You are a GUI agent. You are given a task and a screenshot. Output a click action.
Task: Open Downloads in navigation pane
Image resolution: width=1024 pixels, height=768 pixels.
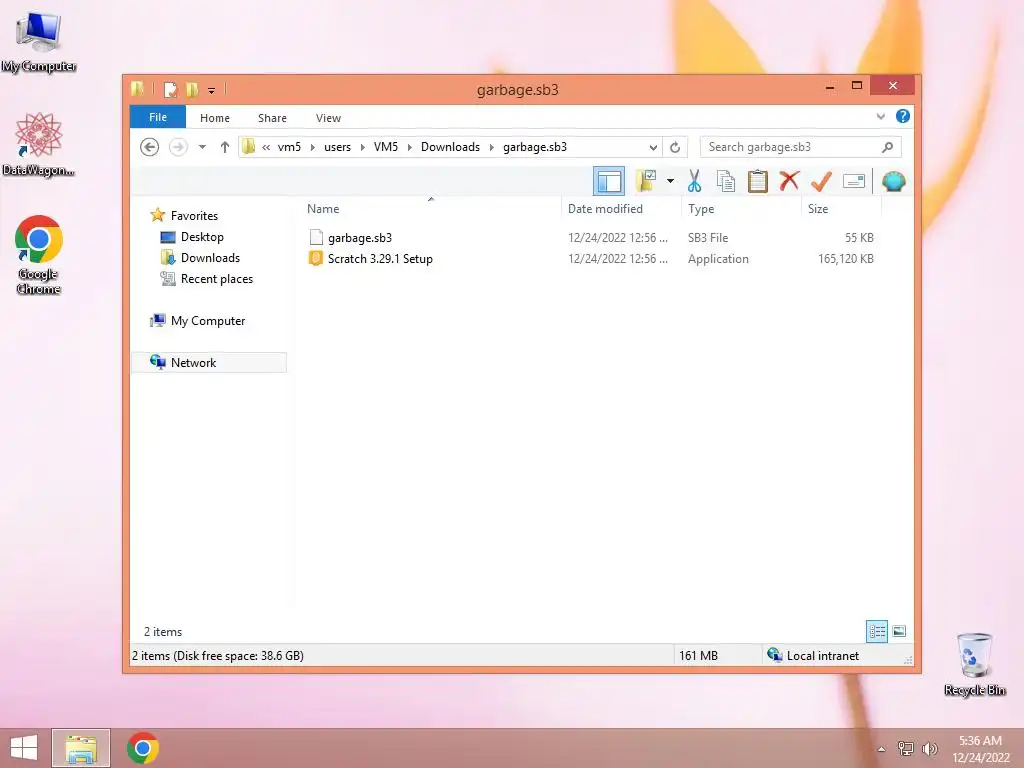click(x=210, y=258)
